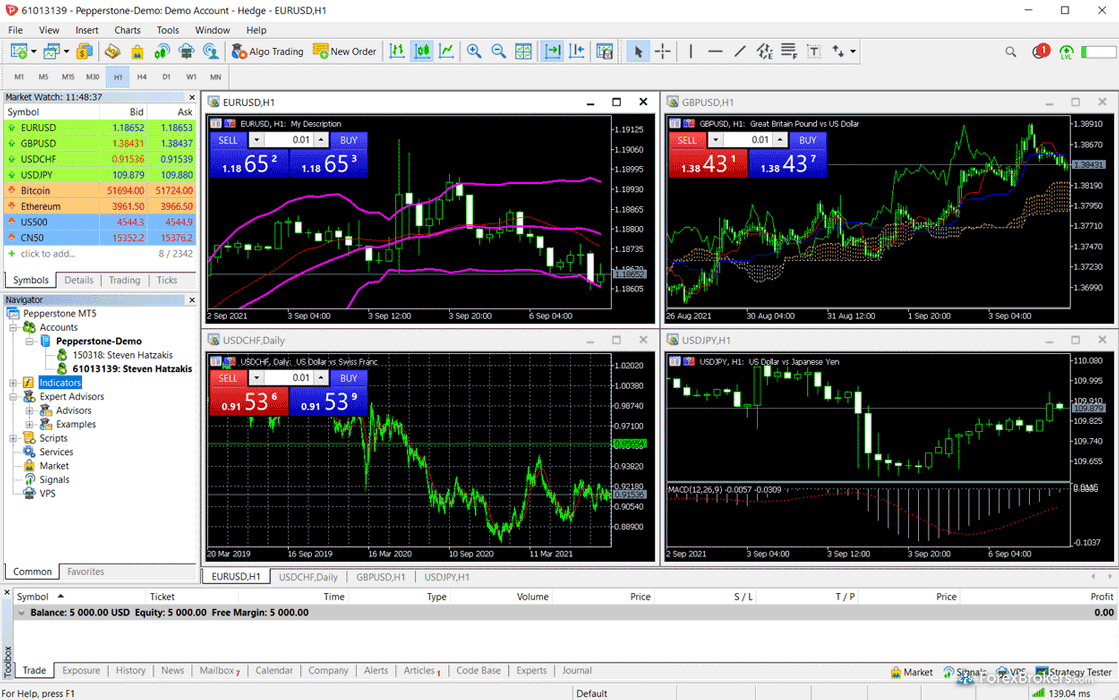This screenshot has height=700, width=1119.
Task: Open dropdown arrow next to New Chart
Action: [x=33, y=51]
